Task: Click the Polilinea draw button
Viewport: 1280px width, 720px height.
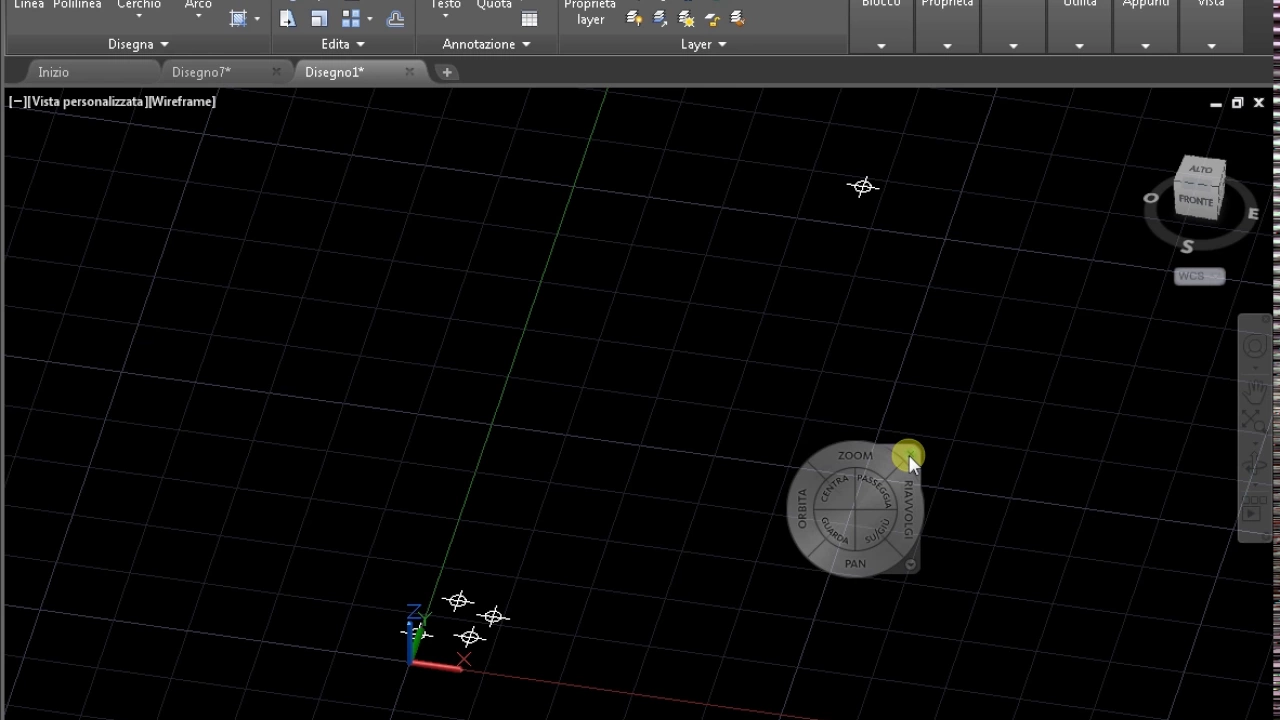Action: click(x=77, y=6)
